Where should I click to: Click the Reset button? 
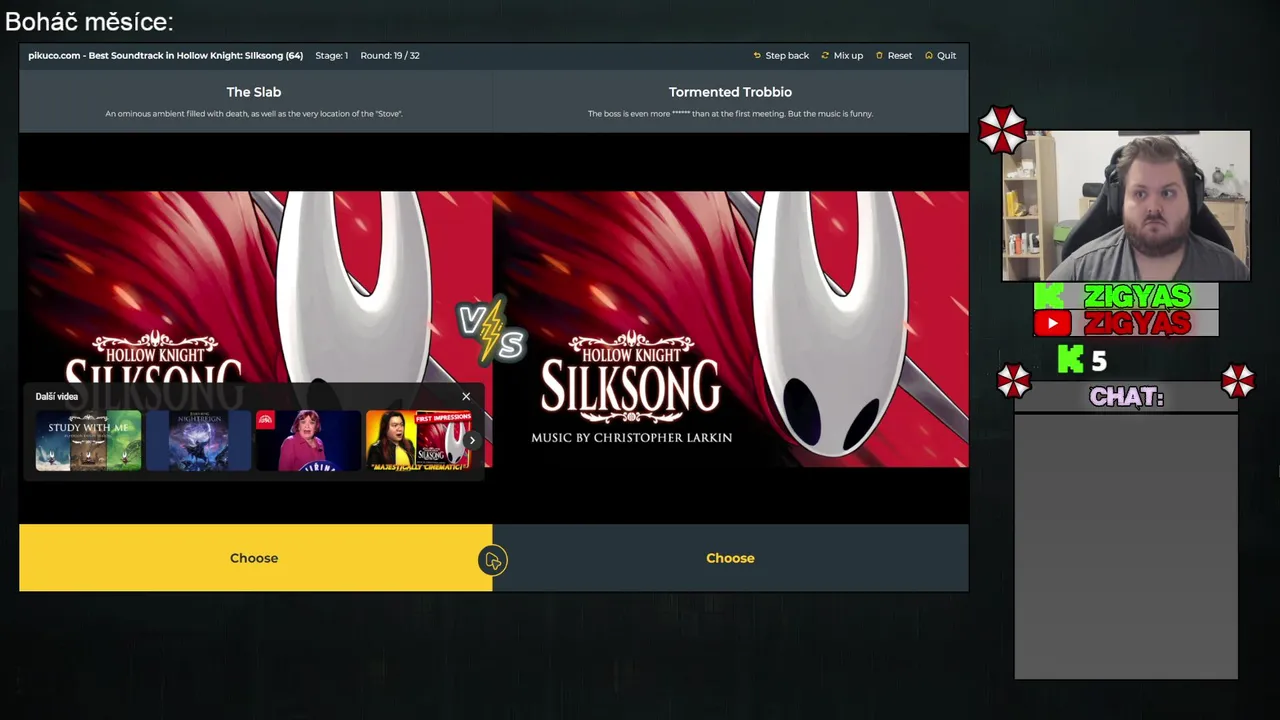point(893,56)
